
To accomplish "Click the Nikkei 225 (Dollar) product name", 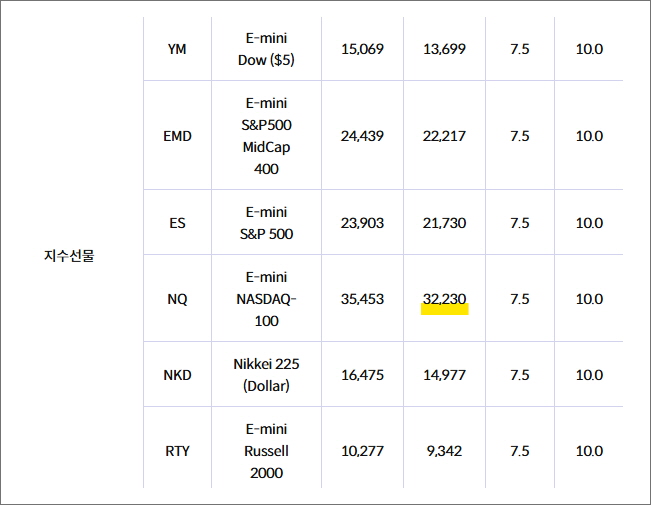I will click(266, 375).
